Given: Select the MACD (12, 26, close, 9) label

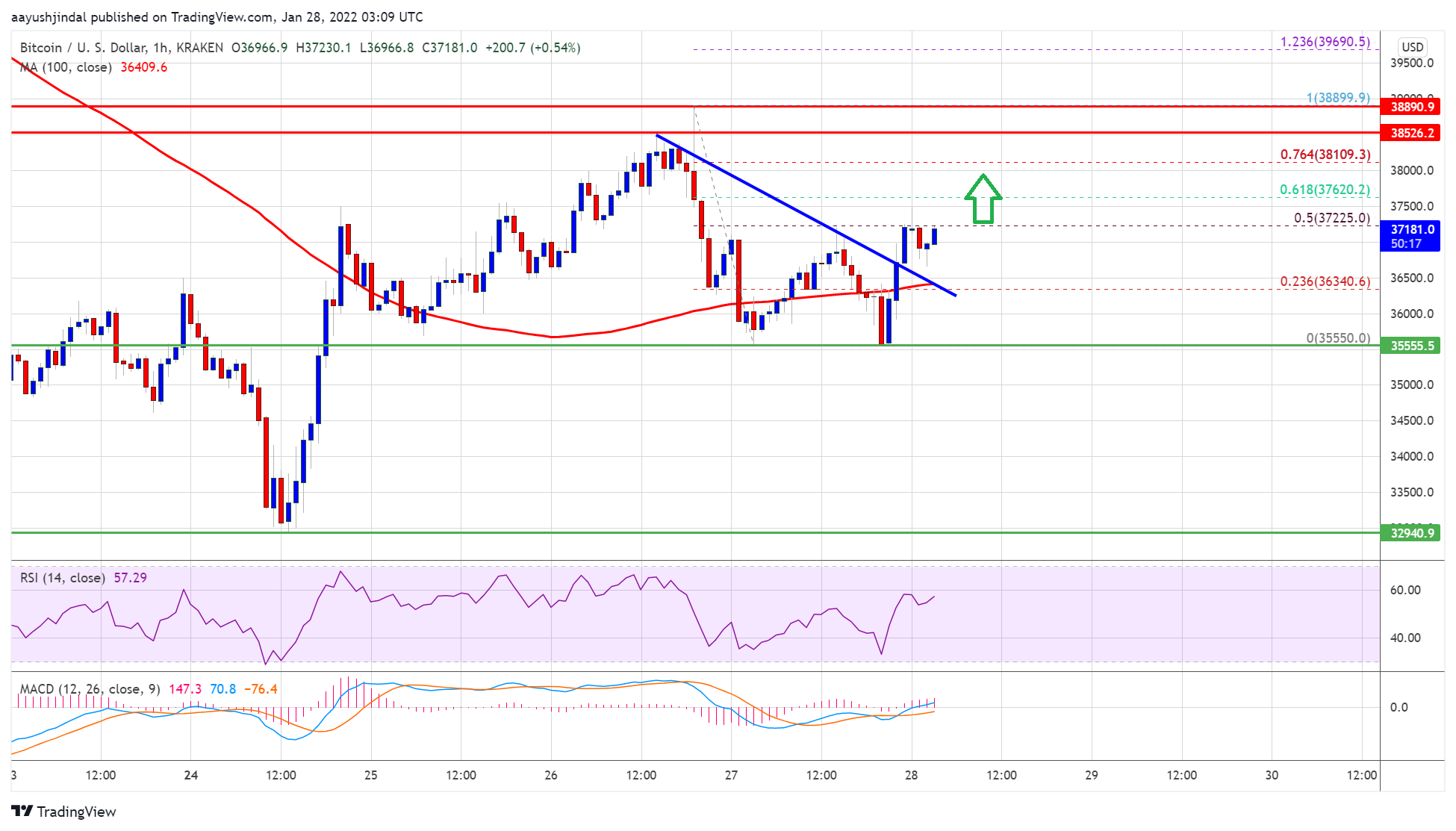Looking at the screenshot, I should (90, 689).
